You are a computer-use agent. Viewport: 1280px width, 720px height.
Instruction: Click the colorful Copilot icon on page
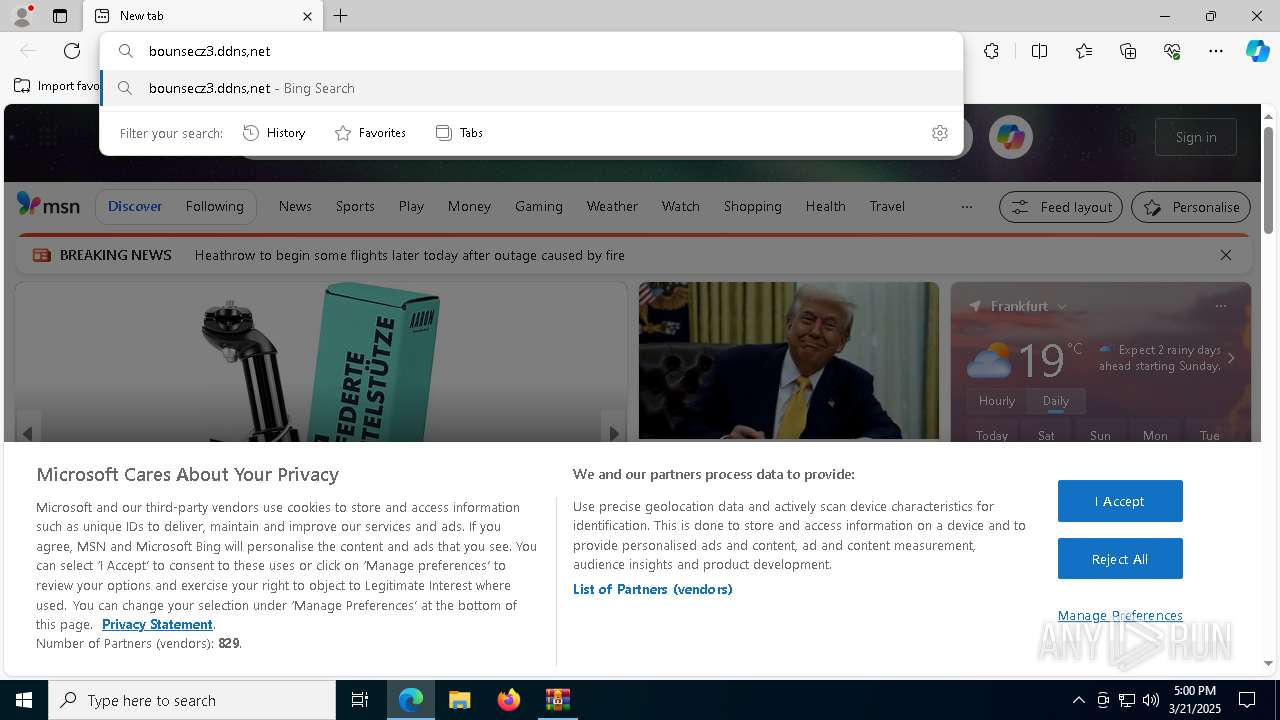[x=1011, y=137]
